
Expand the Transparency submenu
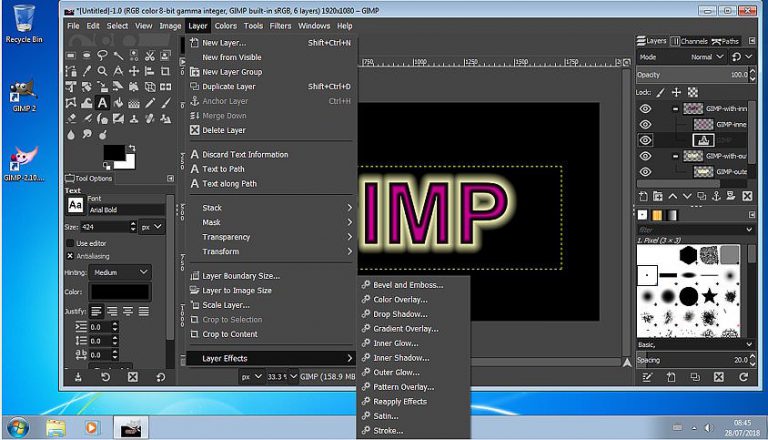(271, 237)
